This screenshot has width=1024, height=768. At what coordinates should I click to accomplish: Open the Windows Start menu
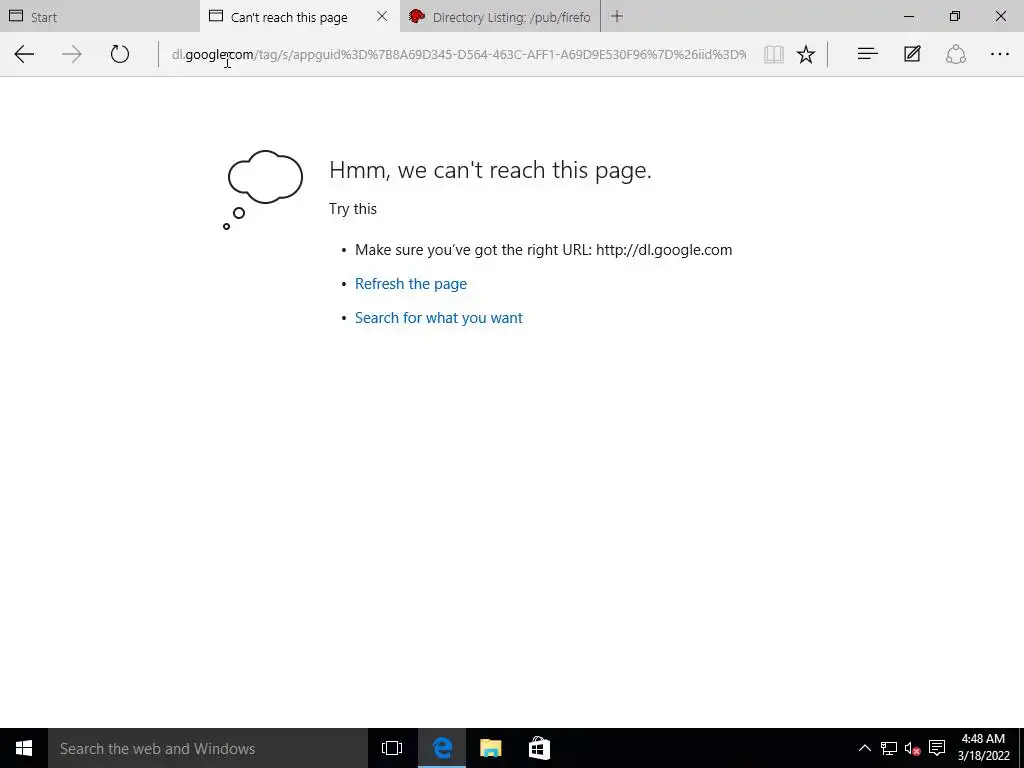24,748
